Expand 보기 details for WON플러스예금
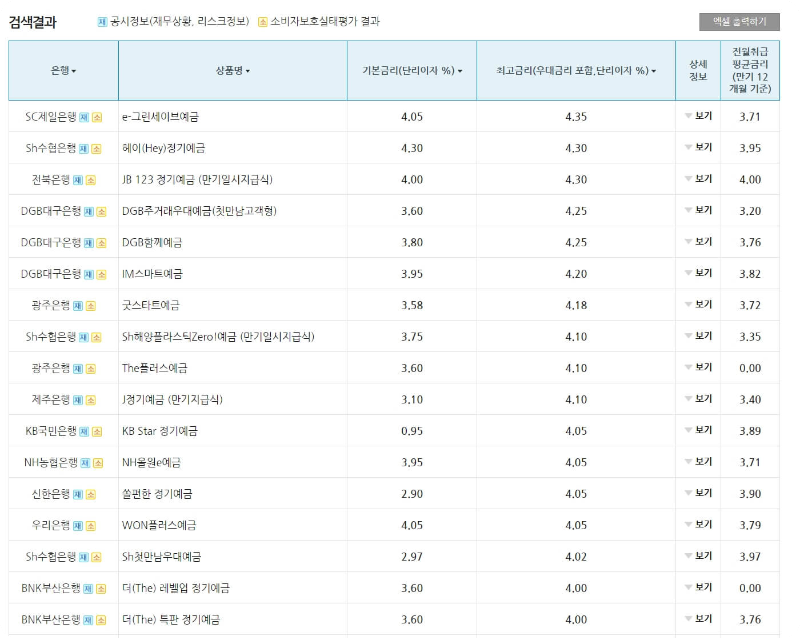Image resolution: width=800 pixels, height=638 pixels. coord(698,524)
